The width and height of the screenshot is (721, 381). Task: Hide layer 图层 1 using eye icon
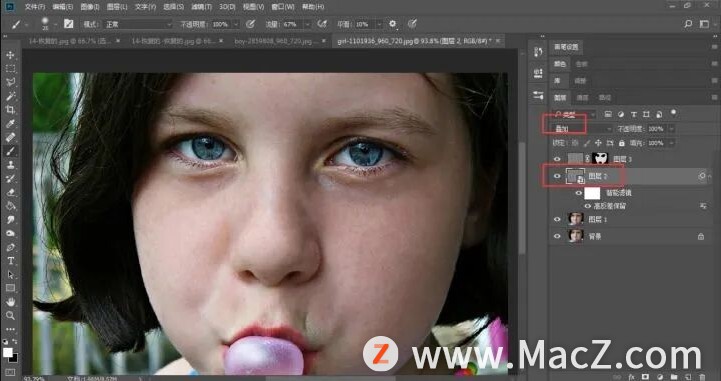(557, 220)
